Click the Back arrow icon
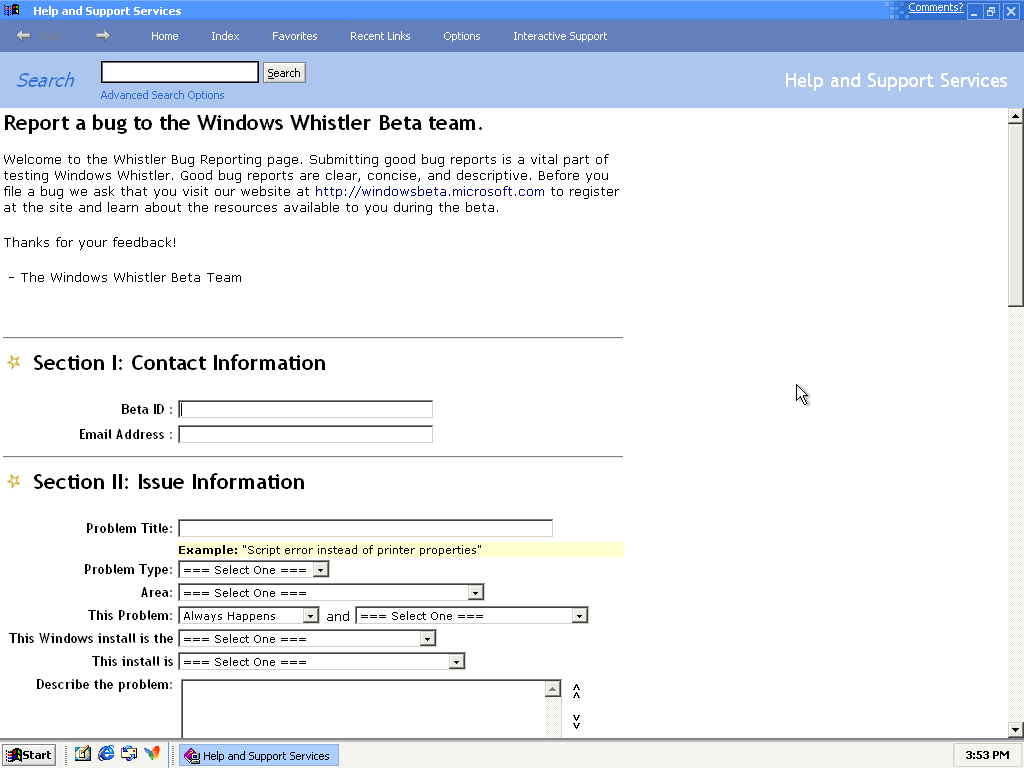 tap(24, 35)
